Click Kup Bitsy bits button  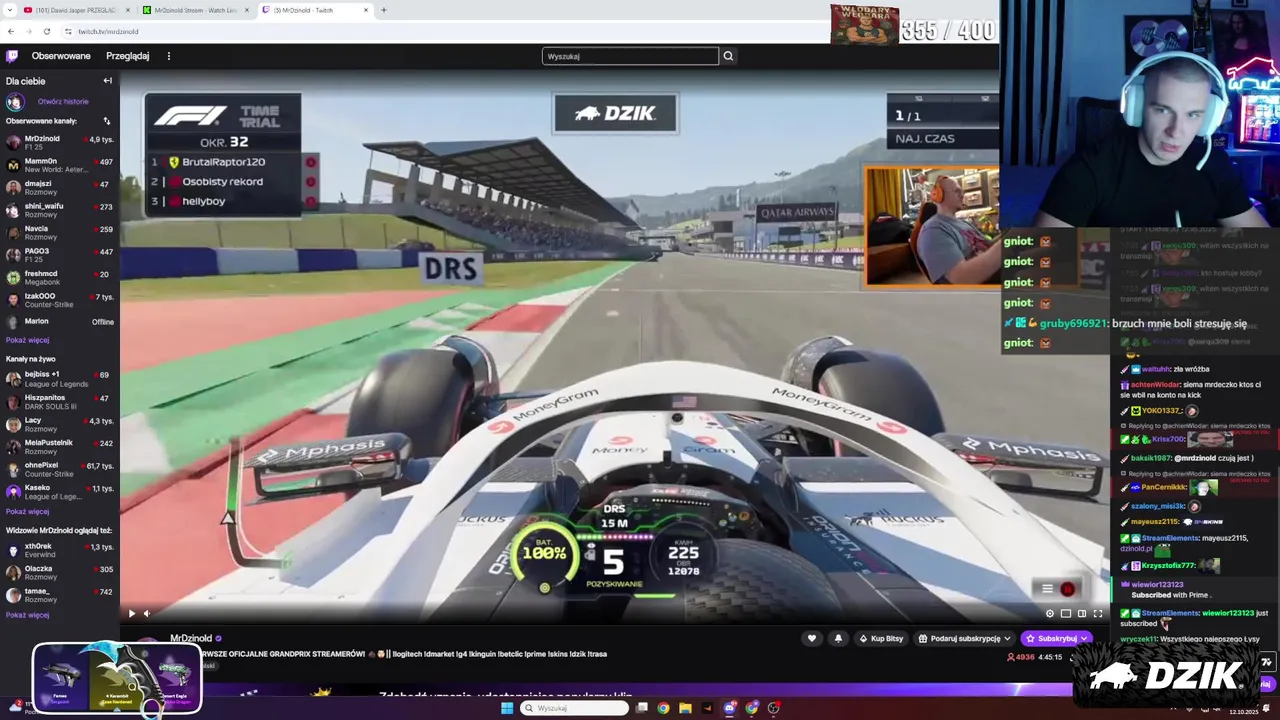[x=880, y=638]
